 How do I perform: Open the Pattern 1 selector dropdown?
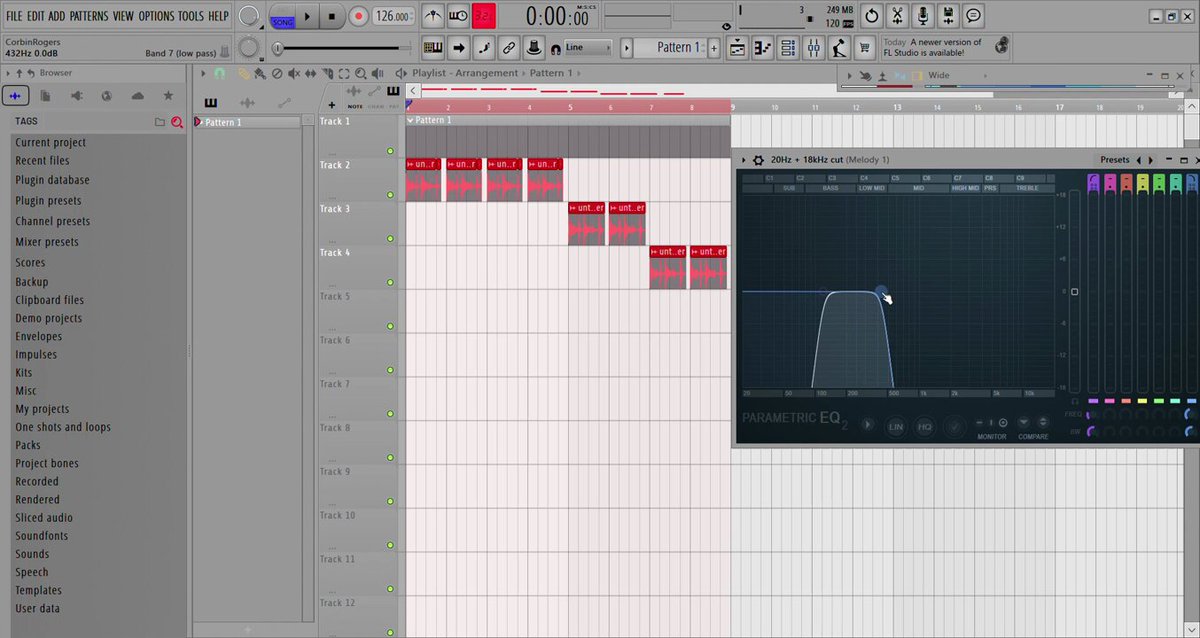672,47
